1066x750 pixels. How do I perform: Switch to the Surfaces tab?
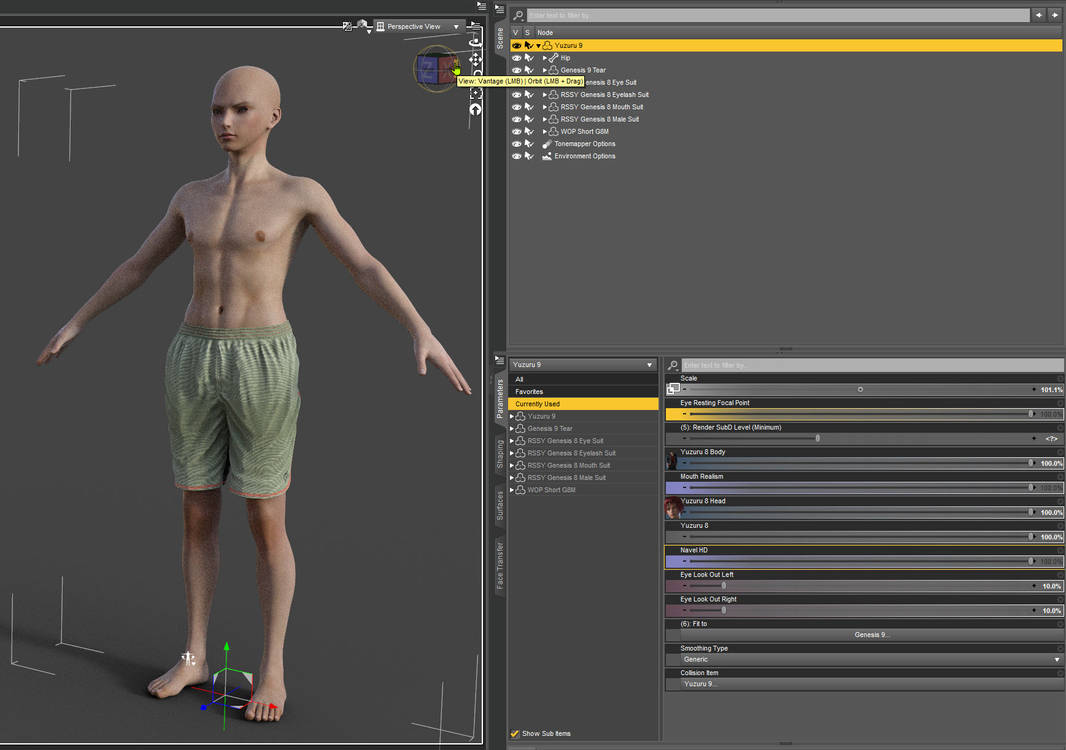500,505
